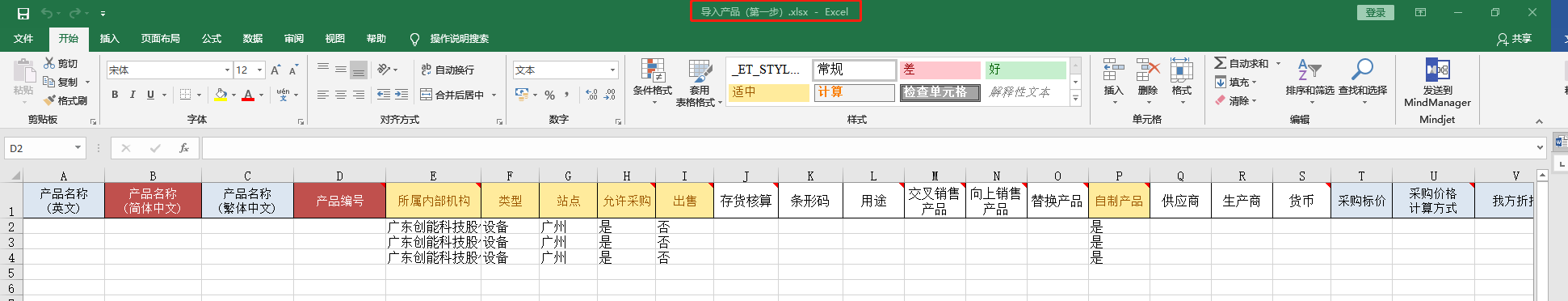This screenshot has width=1568, height=301.
Task: Click the Cut (剪切) scissors icon
Action: click(49, 63)
